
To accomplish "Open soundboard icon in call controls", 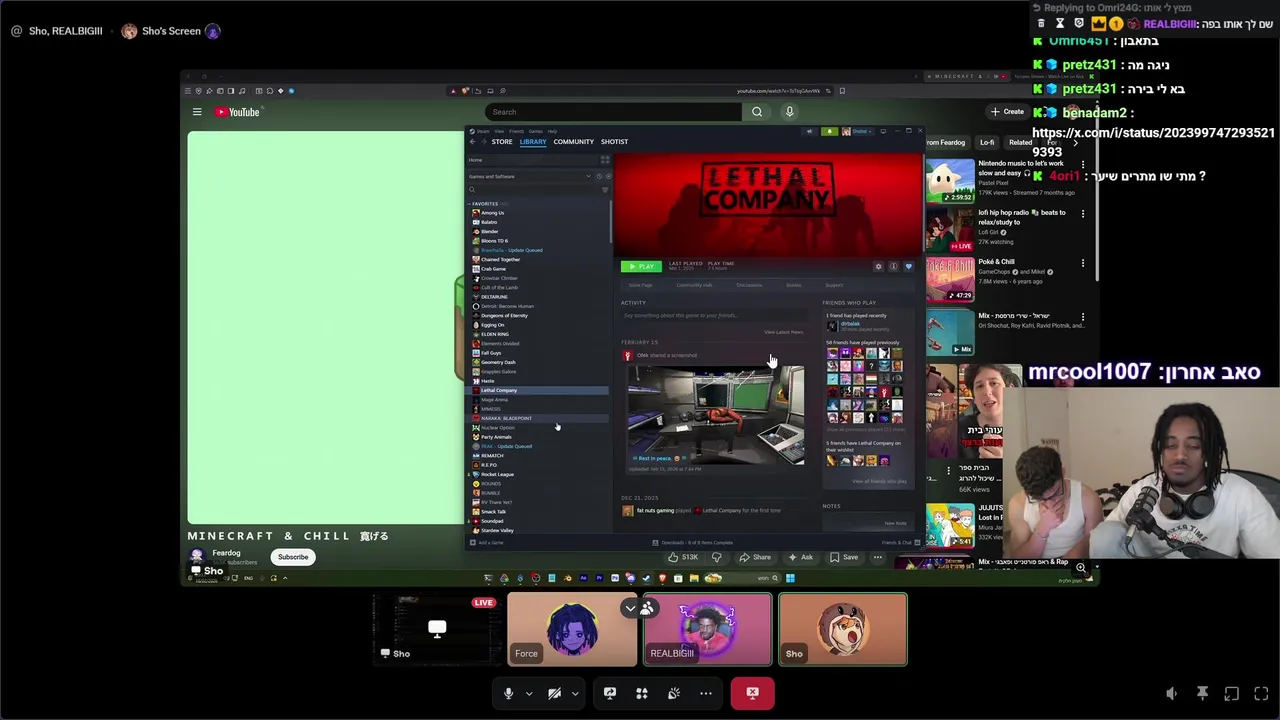I will tap(674, 693).
